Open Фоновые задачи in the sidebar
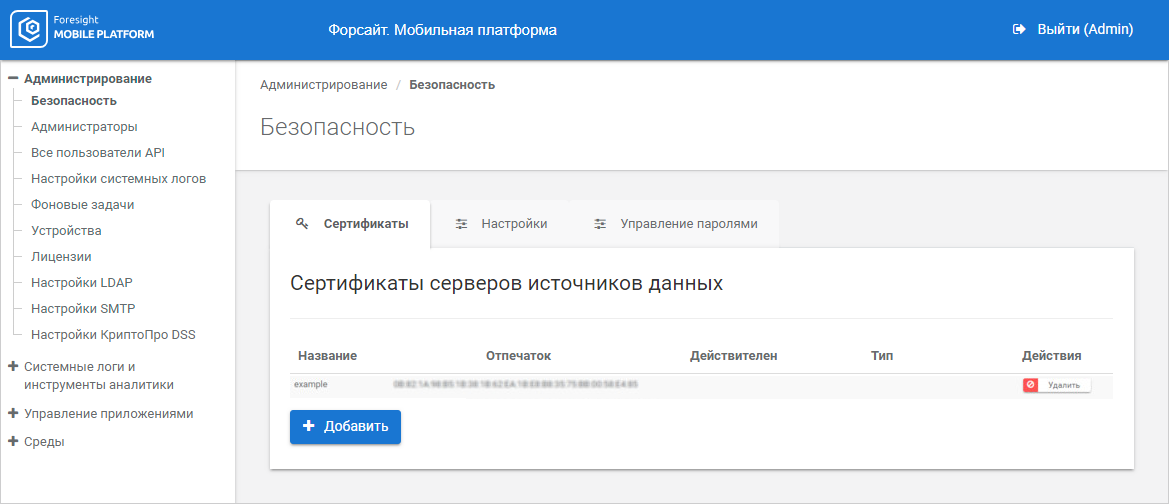This screenshot has width=1169, height=504. click(x=83, y=204)
